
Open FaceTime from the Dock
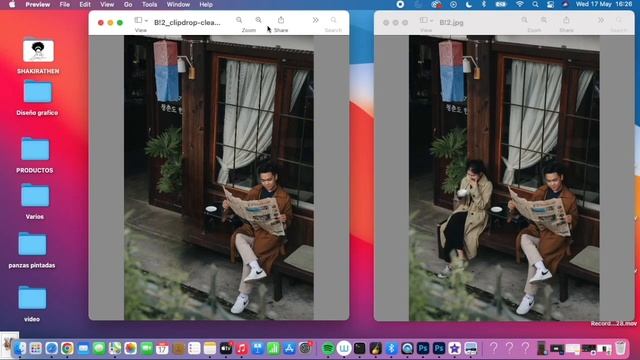(x=147, y=348)
